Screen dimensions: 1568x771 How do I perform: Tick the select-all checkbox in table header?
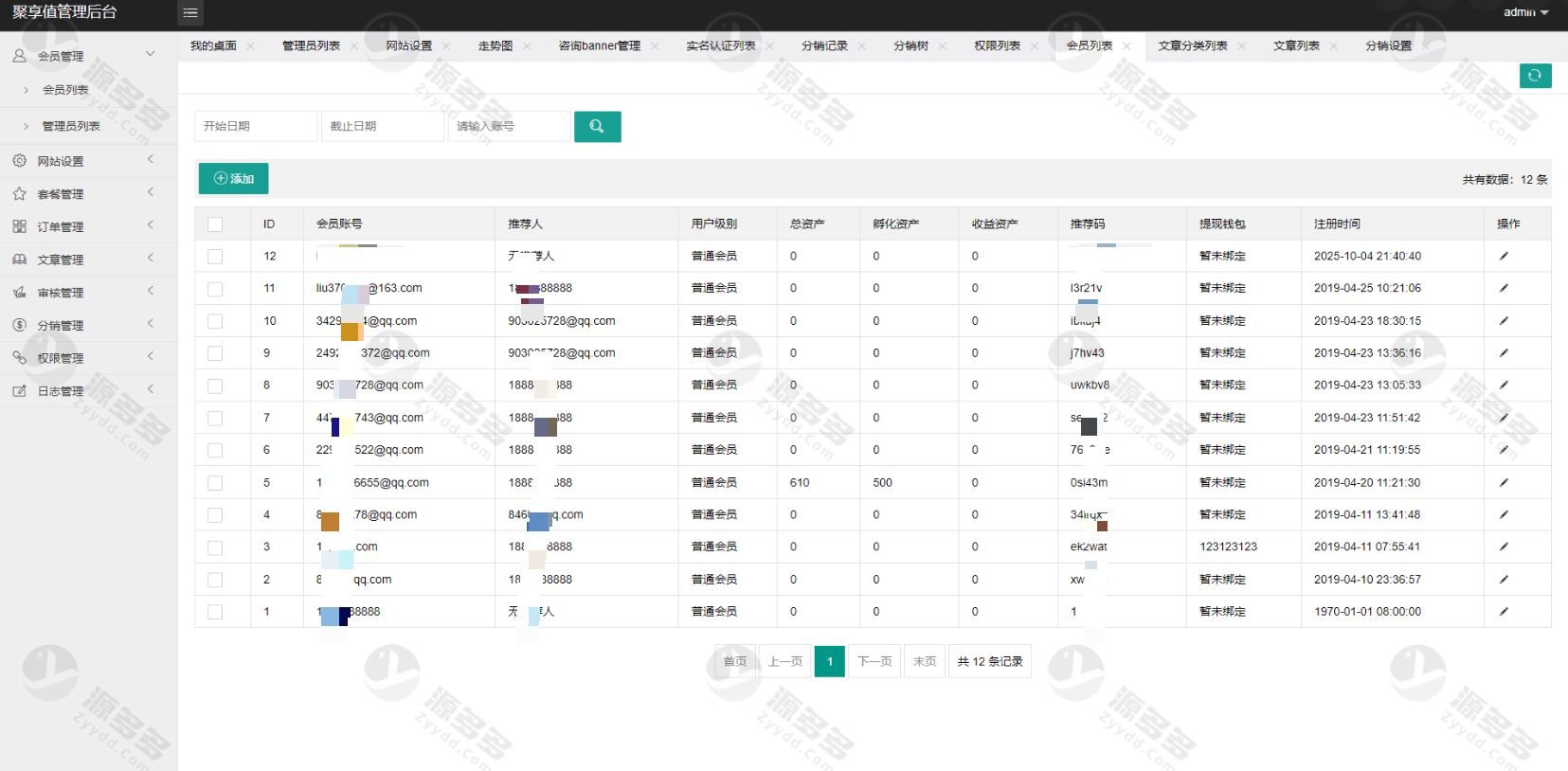coord(215,224)
